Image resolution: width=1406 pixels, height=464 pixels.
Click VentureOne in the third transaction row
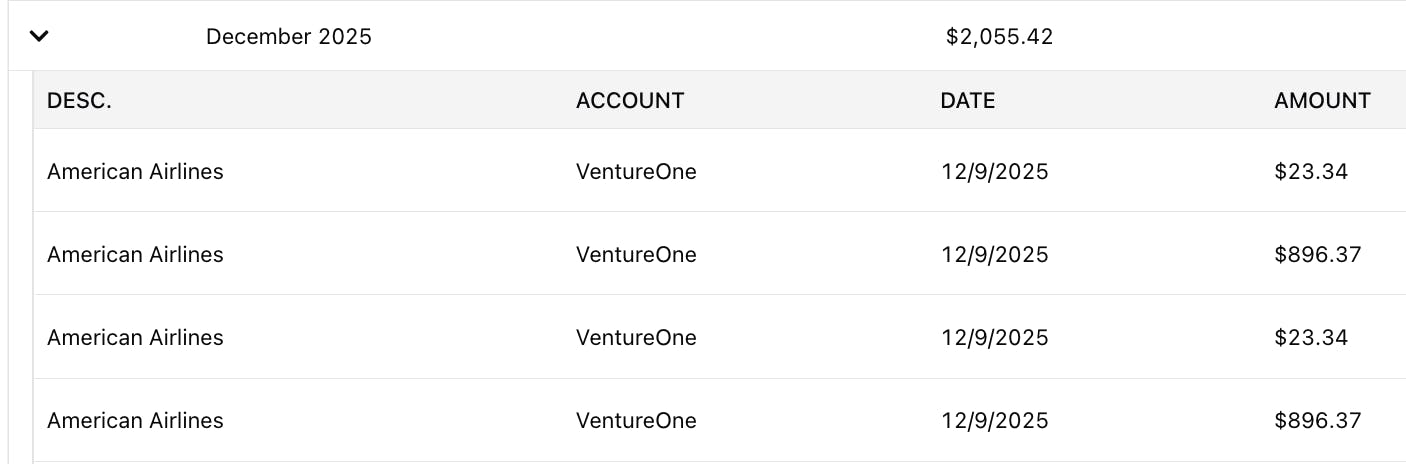tap(636, 337)
